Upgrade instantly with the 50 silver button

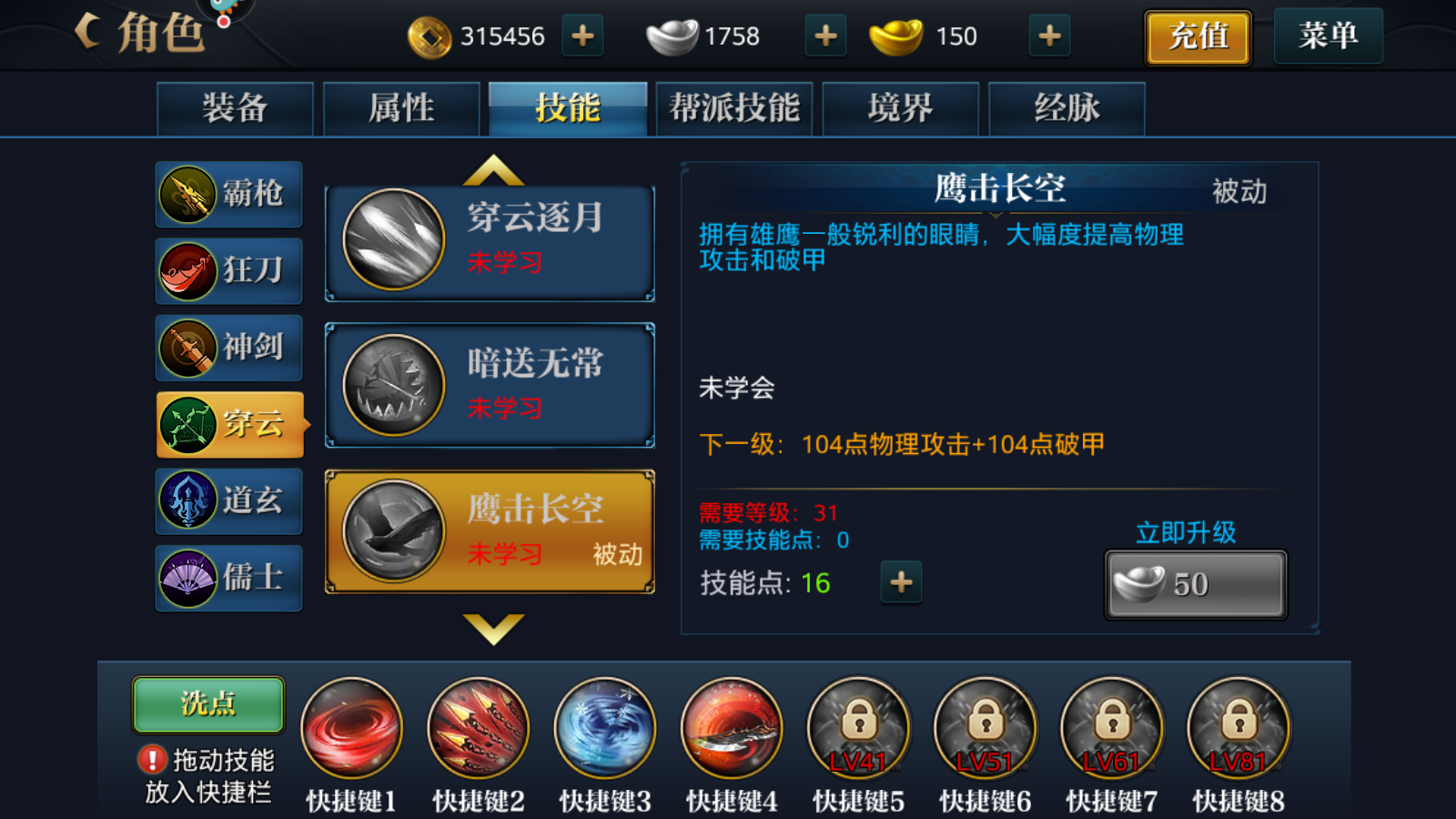1196,584
